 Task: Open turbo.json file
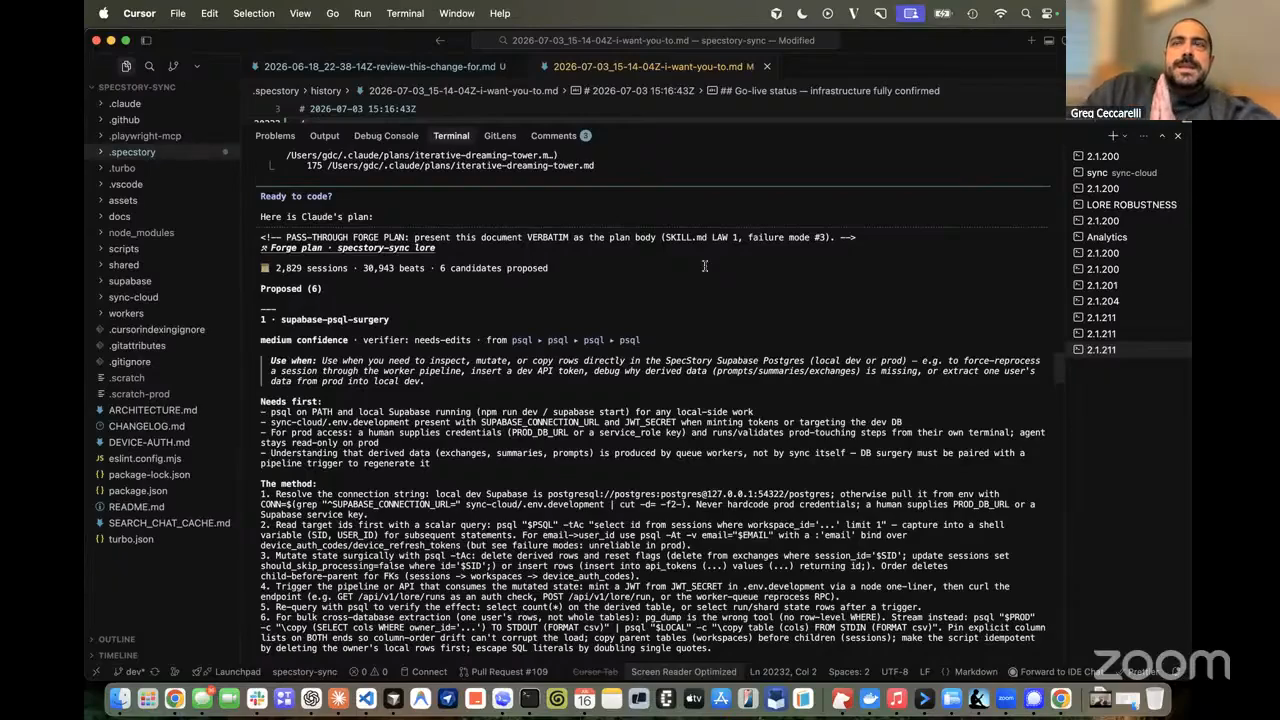[x=160, y=539]
